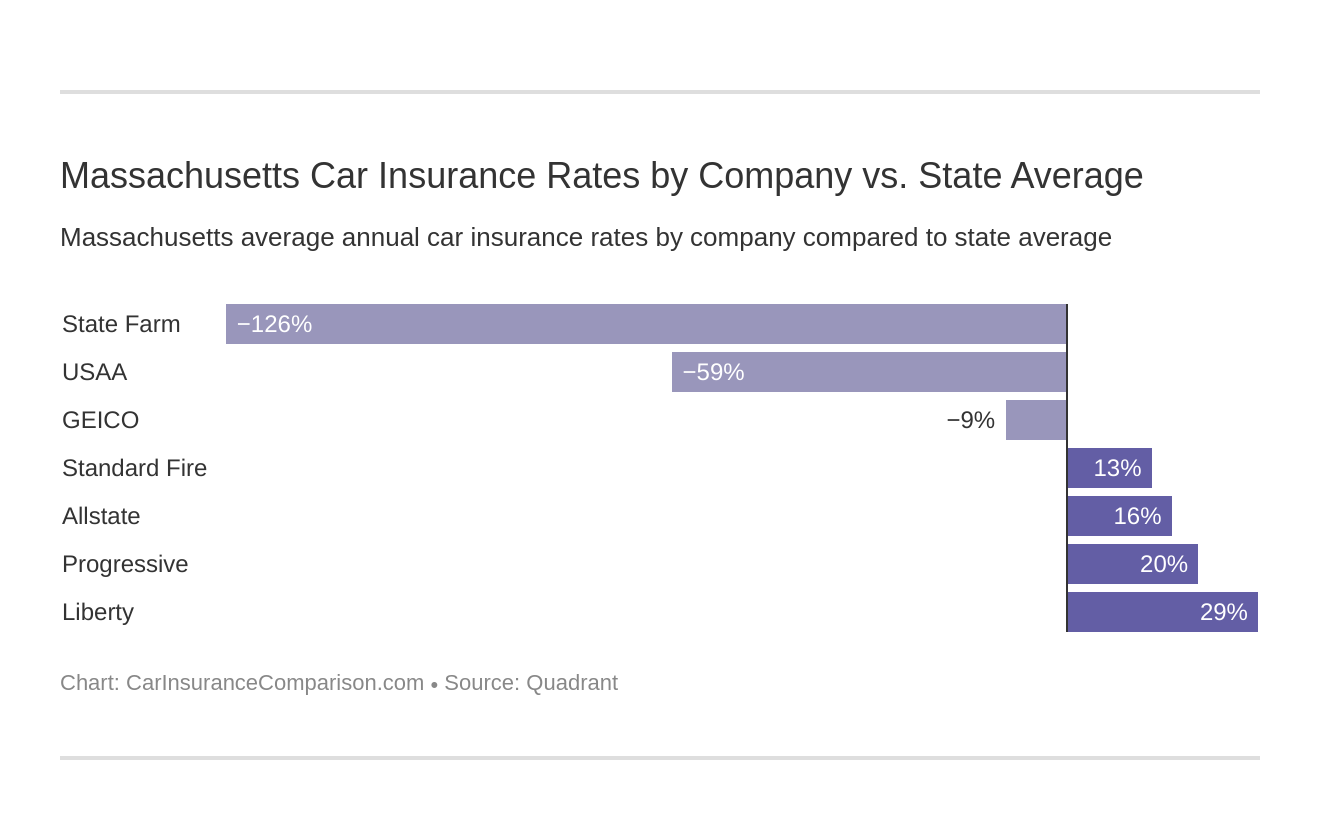Click the chart title heading

(x=601, y=176)
